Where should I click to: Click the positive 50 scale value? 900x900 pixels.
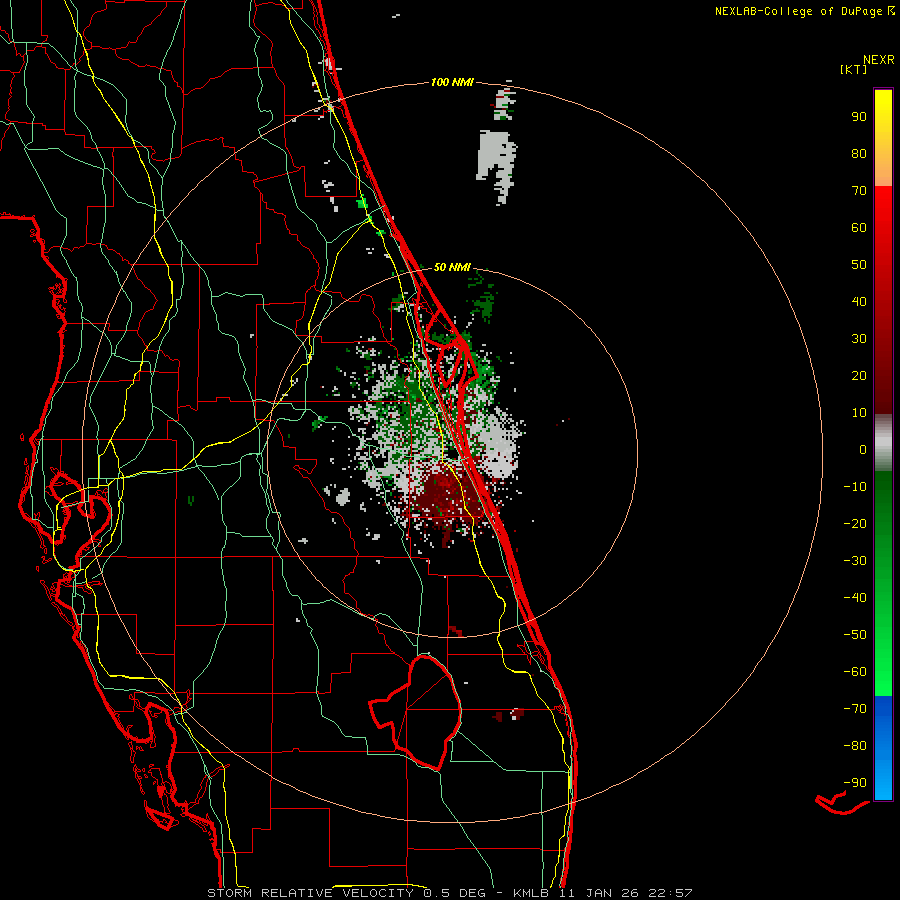tap(859, 265)
